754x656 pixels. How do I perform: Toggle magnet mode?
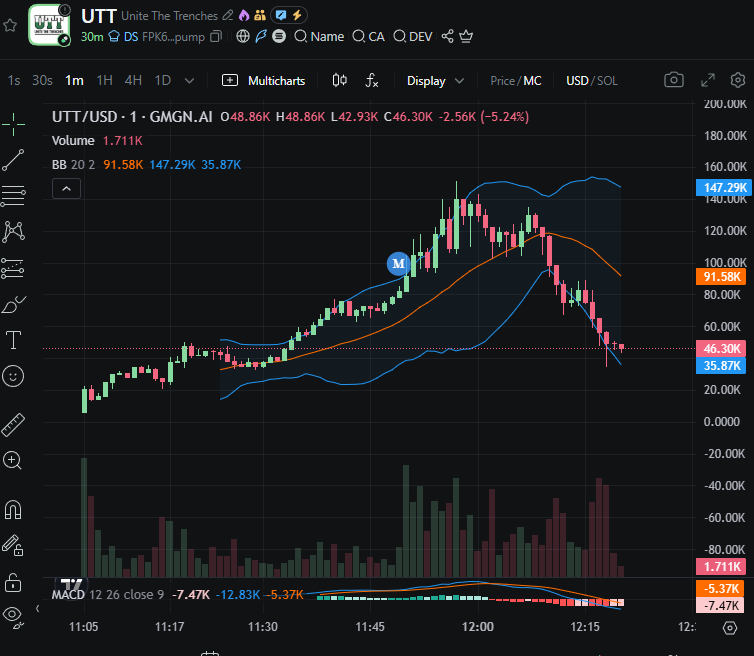click(x=13, y=510)
